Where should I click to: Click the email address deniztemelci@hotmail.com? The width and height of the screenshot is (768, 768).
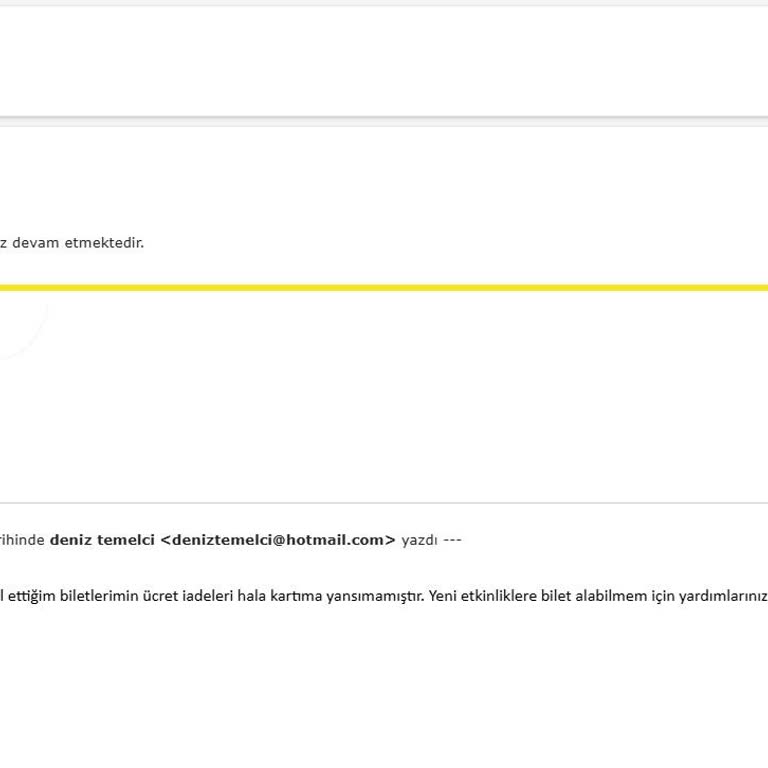tap(278, 540)
